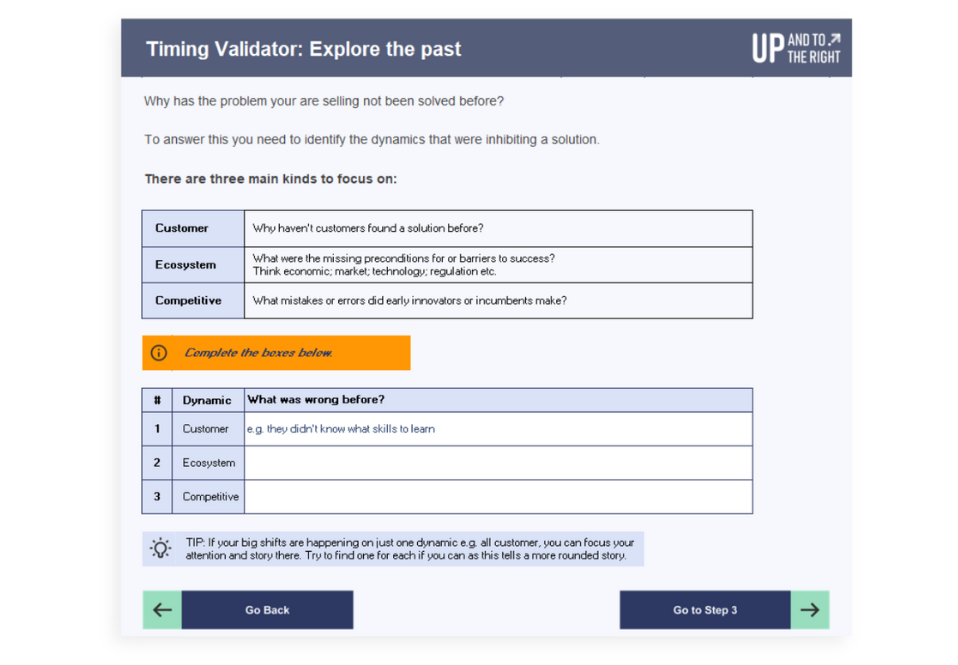Click the left arrow icon beside Go Back
958x665 pixels.
162,609
